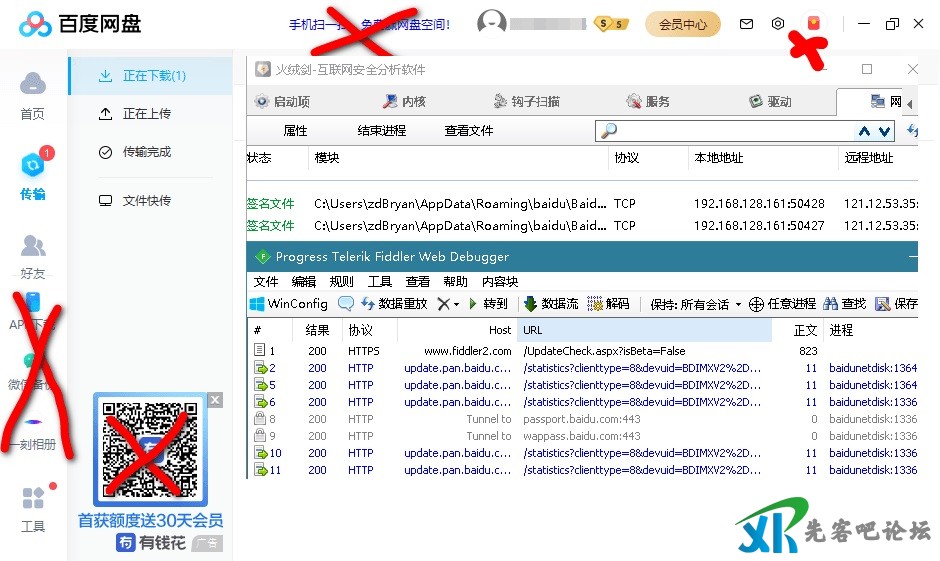The height and width of the screenshot is (561, 940).
Task: Click WinConfig in Fiddler toolbar
Action: click(288, 304)
